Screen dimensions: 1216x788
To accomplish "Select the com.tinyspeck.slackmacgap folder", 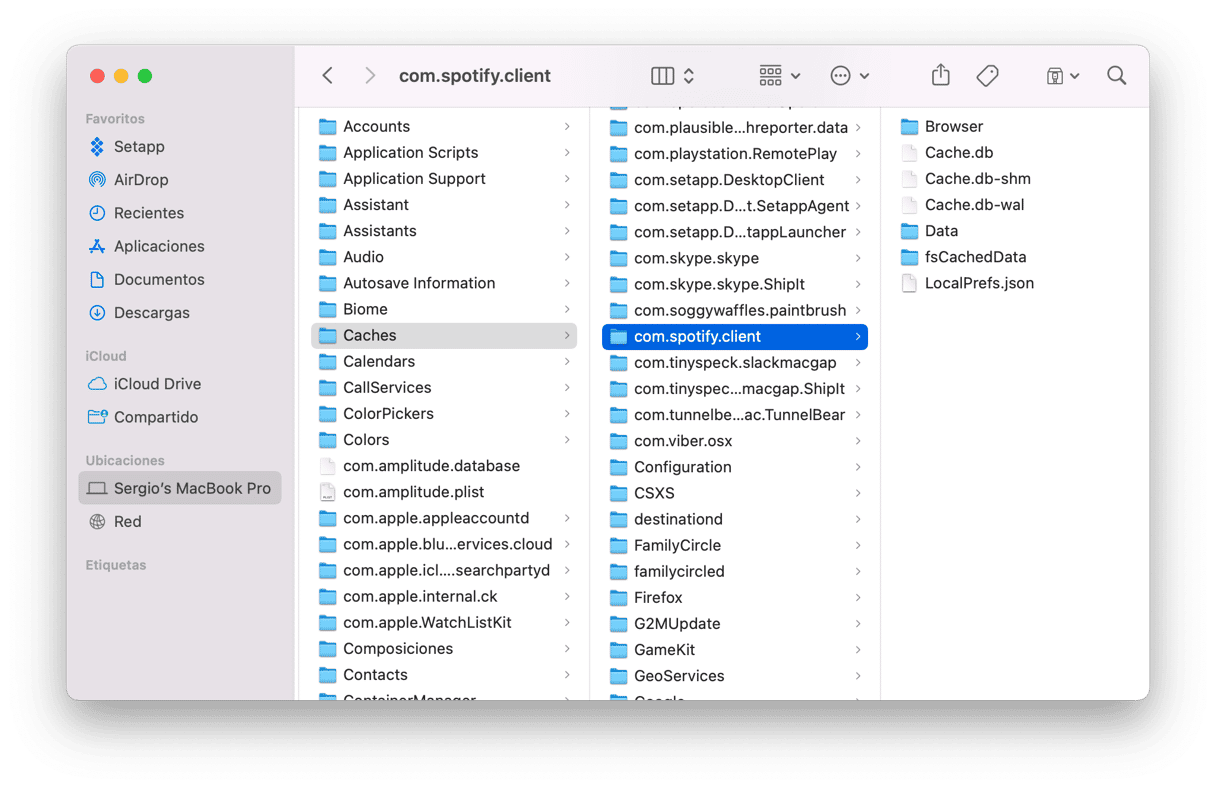I will [x=735, y=363].
